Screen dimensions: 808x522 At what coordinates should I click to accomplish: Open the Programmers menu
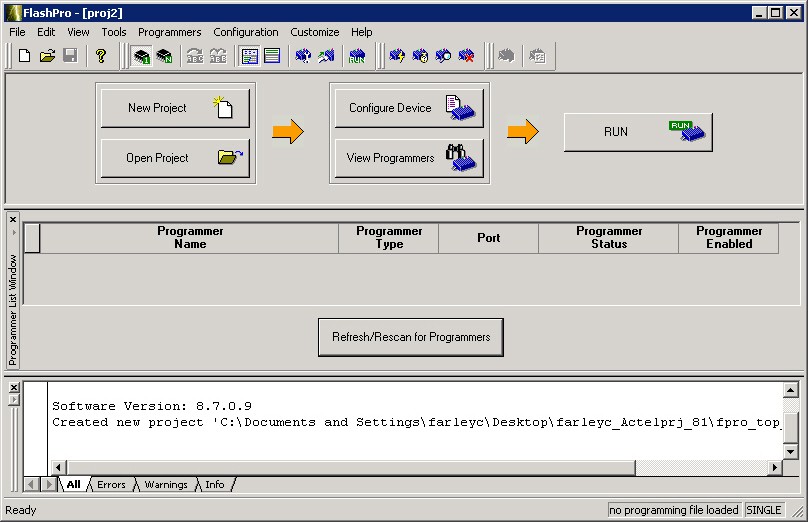[x=170, y=32]
